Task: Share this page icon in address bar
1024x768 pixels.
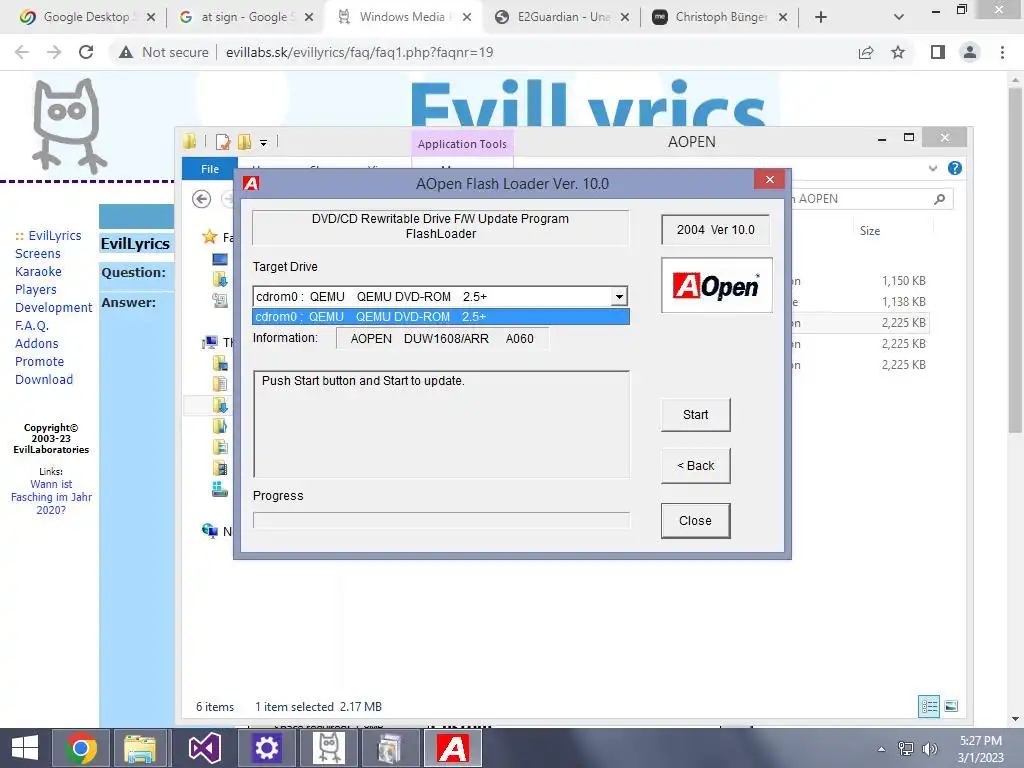Action: (866, 52)
